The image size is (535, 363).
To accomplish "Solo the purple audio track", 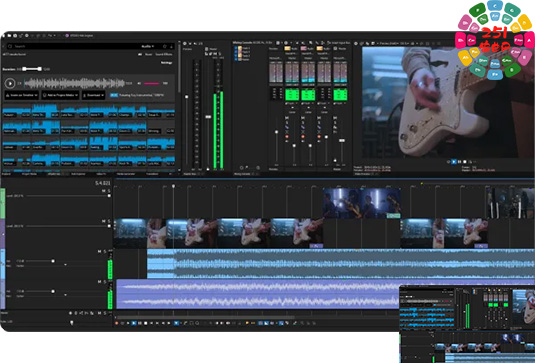I will pos(104,282).
